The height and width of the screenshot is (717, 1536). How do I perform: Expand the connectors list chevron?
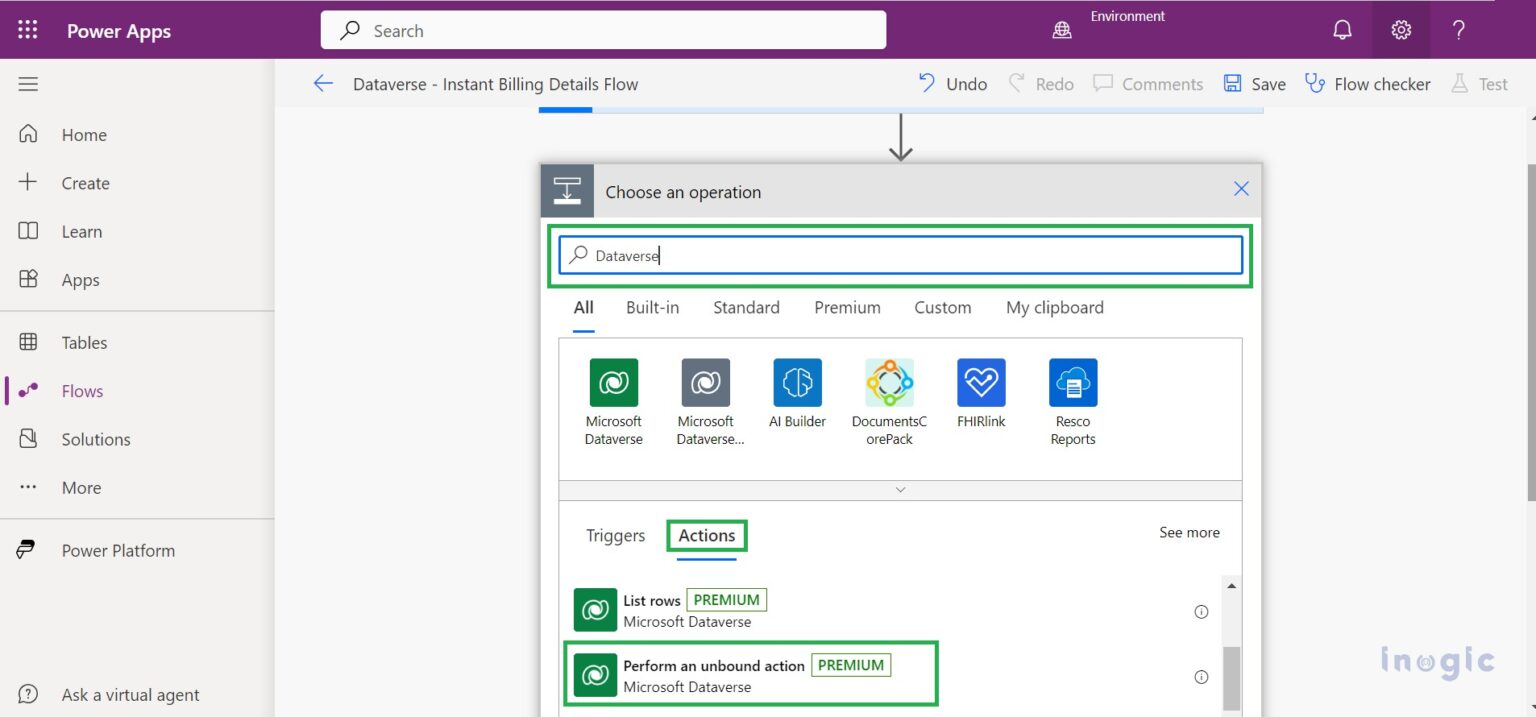pos(900,490)
